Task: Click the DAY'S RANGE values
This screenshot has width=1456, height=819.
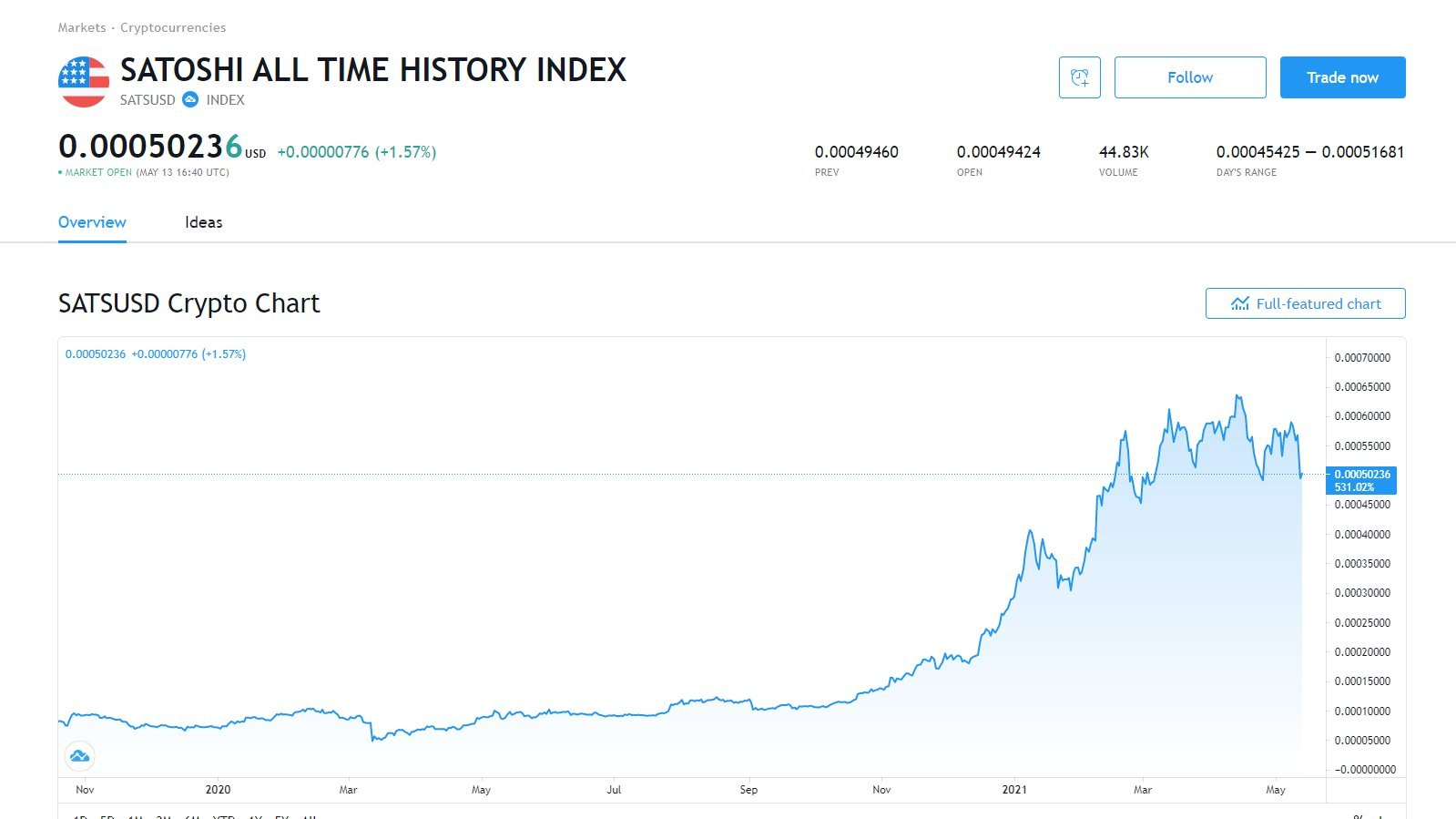Action: point(1310,152)
